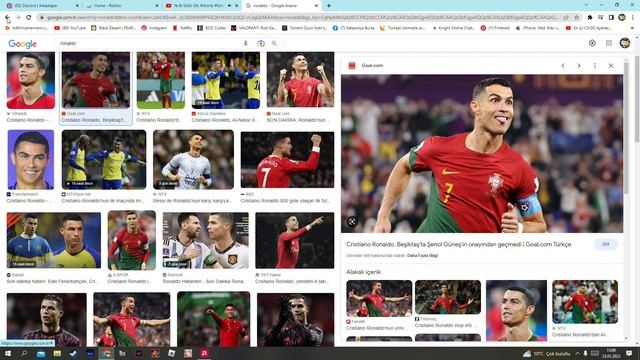This screenshot has width=640, height=360.
Task: Open weather widget in taskbar
Action: pyautogui.click(x=547, y=353)
